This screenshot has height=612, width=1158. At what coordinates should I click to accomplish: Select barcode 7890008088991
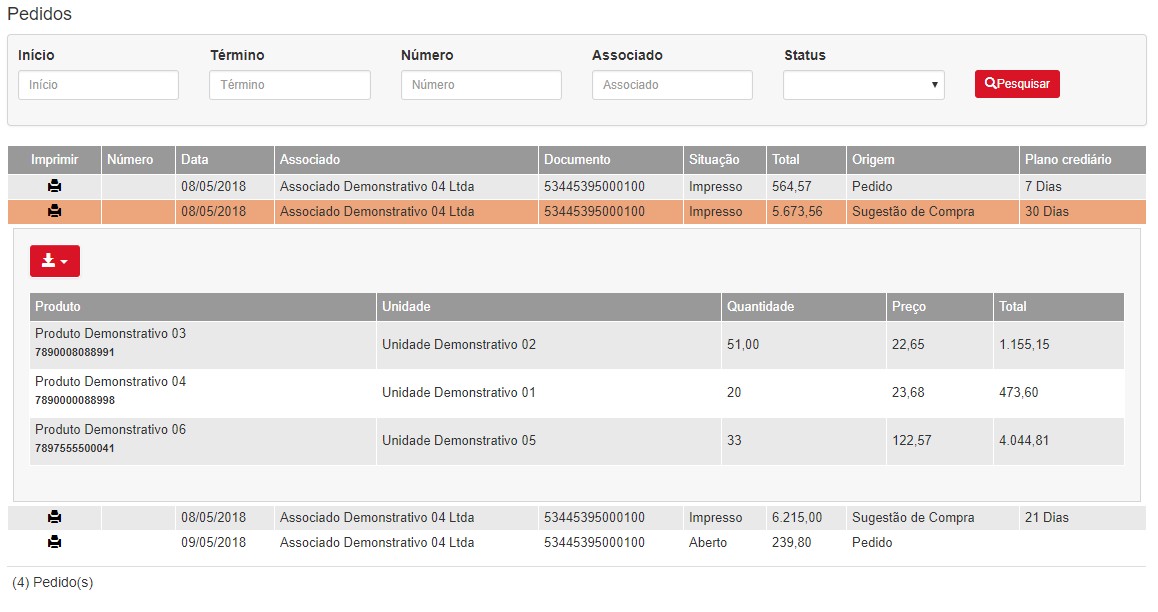click(x=75, y=352)
